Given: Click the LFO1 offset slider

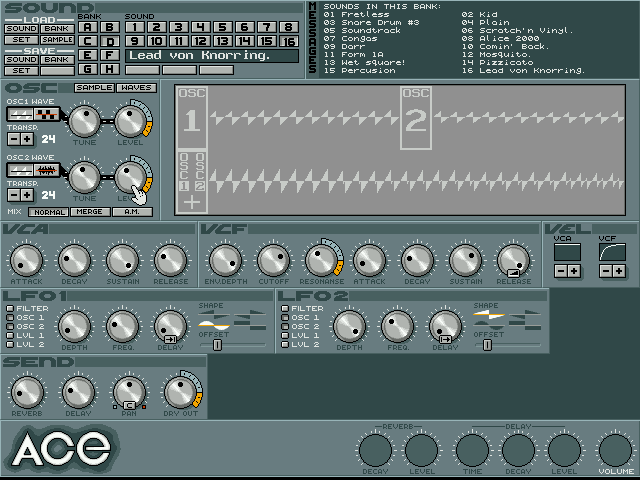Looking at the screenshot, I should [217, 345].
